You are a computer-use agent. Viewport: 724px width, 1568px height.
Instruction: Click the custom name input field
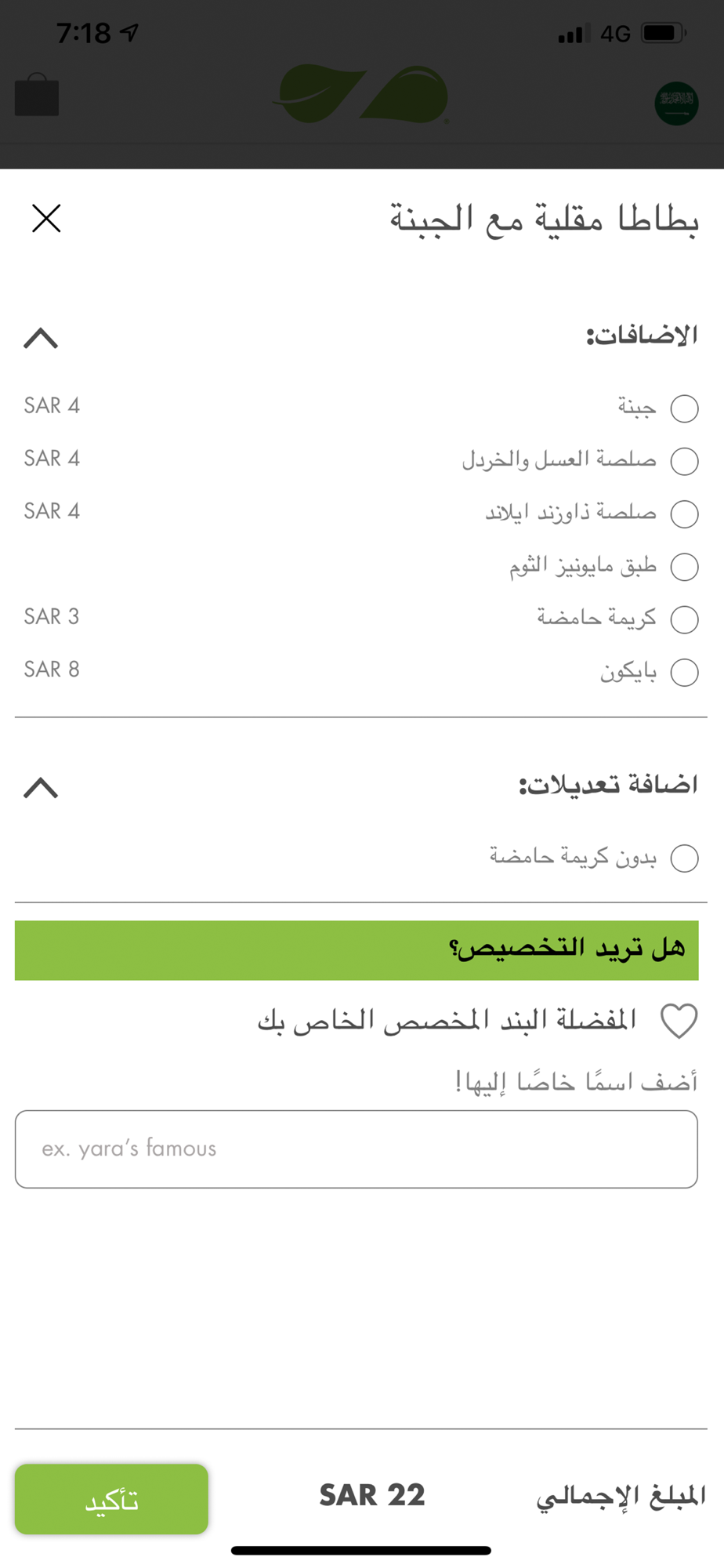(x=357, y=1149)
